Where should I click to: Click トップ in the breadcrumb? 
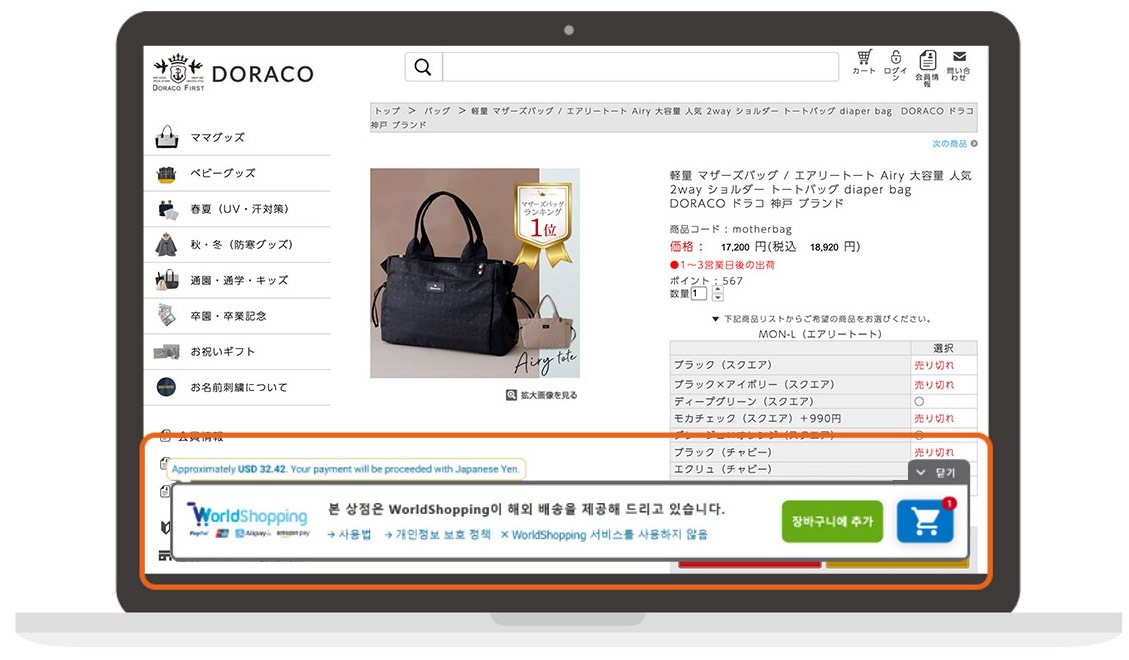pos(387,111)
